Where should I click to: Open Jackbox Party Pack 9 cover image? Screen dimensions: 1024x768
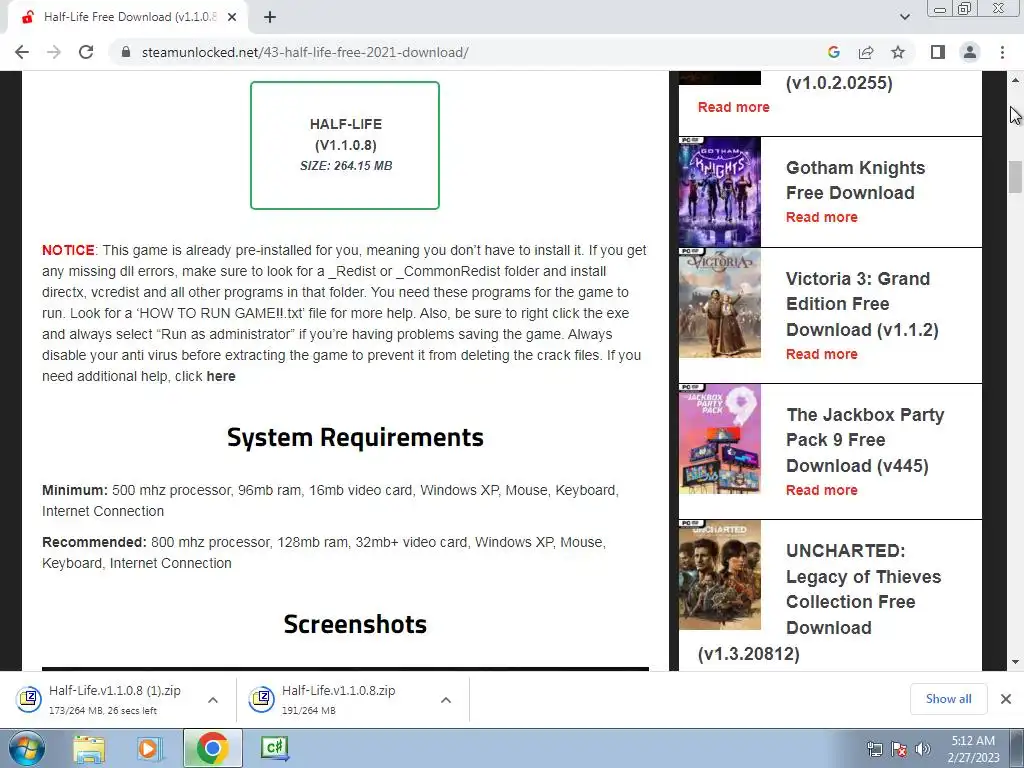coord(720,440)
